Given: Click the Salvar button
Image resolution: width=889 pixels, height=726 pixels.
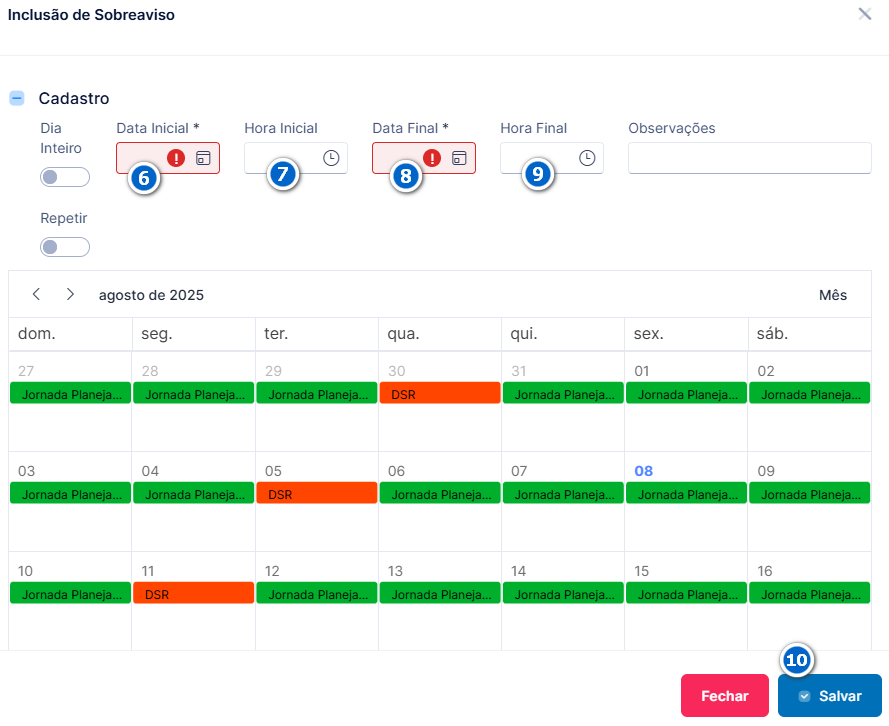Looking at the screenshot, I should (829, 695).
